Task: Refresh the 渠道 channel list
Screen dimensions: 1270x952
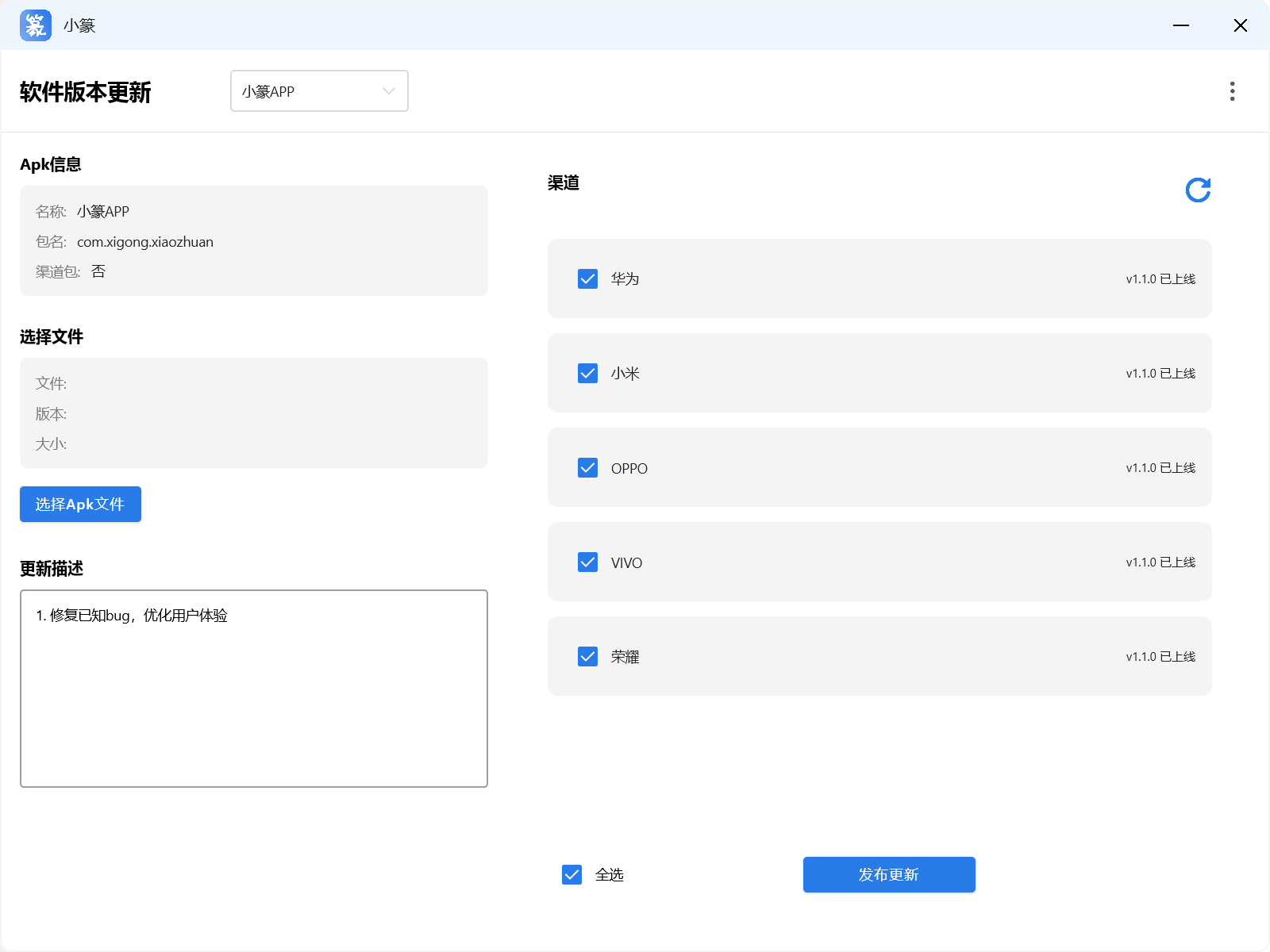Action: point(1198,190)
